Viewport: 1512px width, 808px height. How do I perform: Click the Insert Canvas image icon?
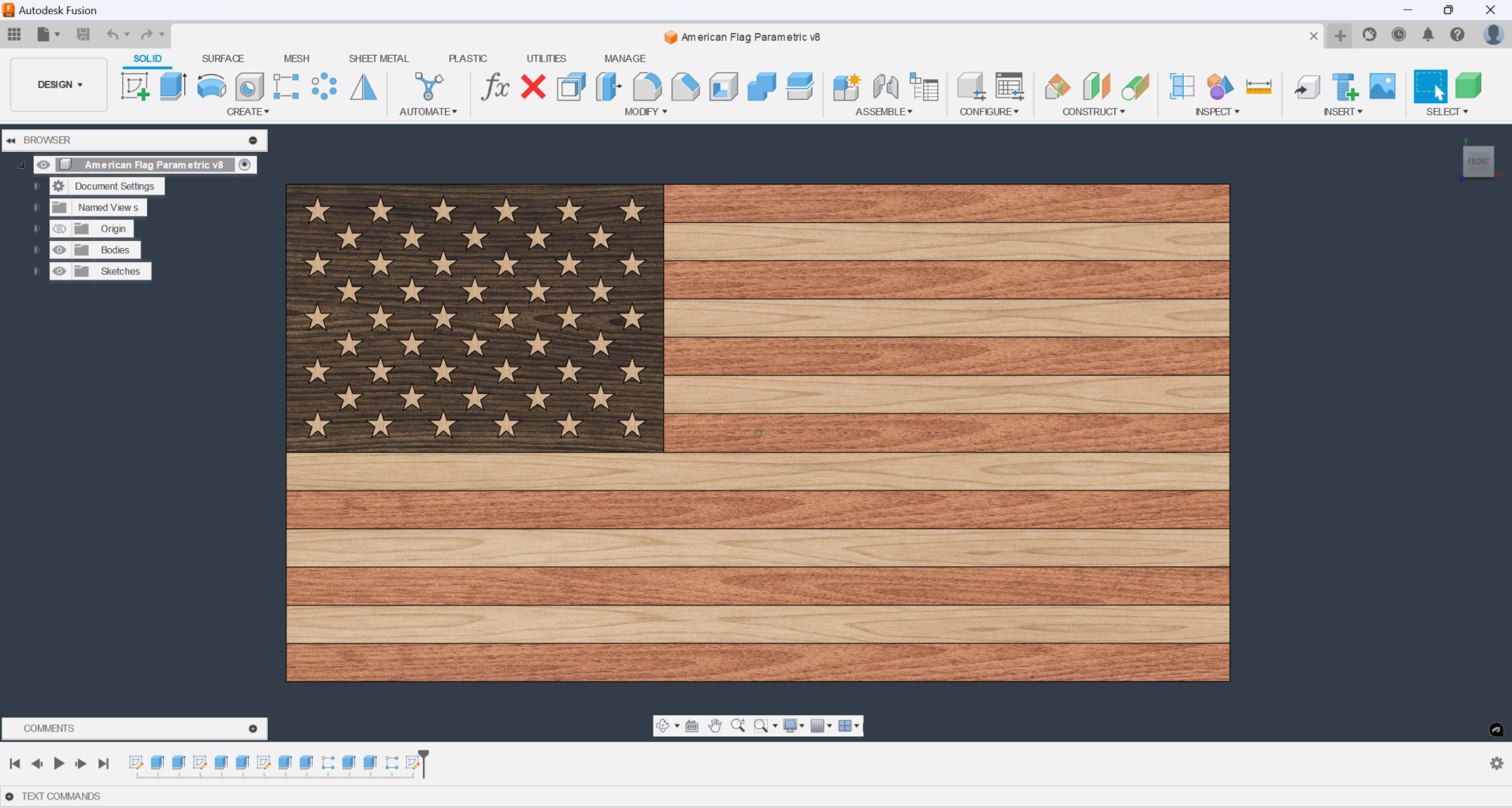point(1382,86)
